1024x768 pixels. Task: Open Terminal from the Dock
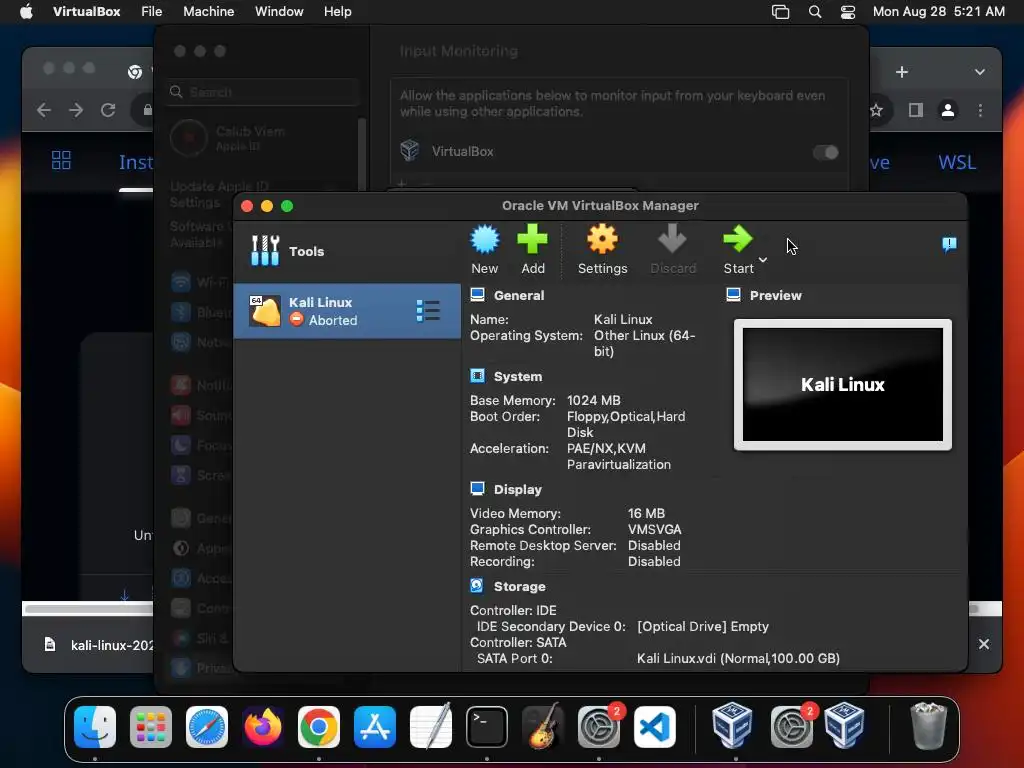(x=487, y=727)
